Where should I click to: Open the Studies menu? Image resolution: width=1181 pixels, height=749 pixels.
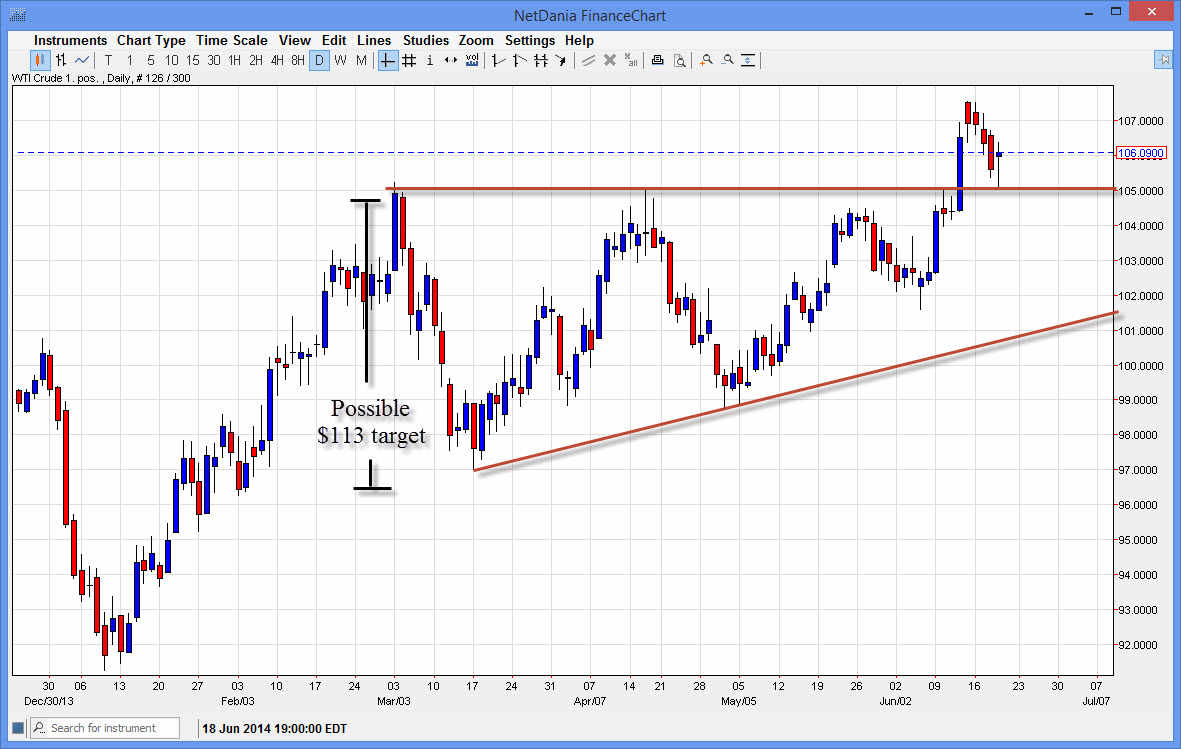click(x=426, y=40)
